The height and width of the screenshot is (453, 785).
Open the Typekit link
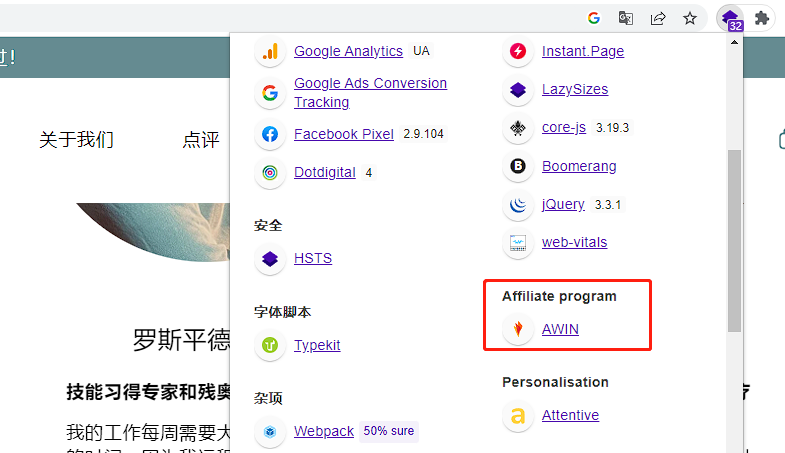pos(317,345)
